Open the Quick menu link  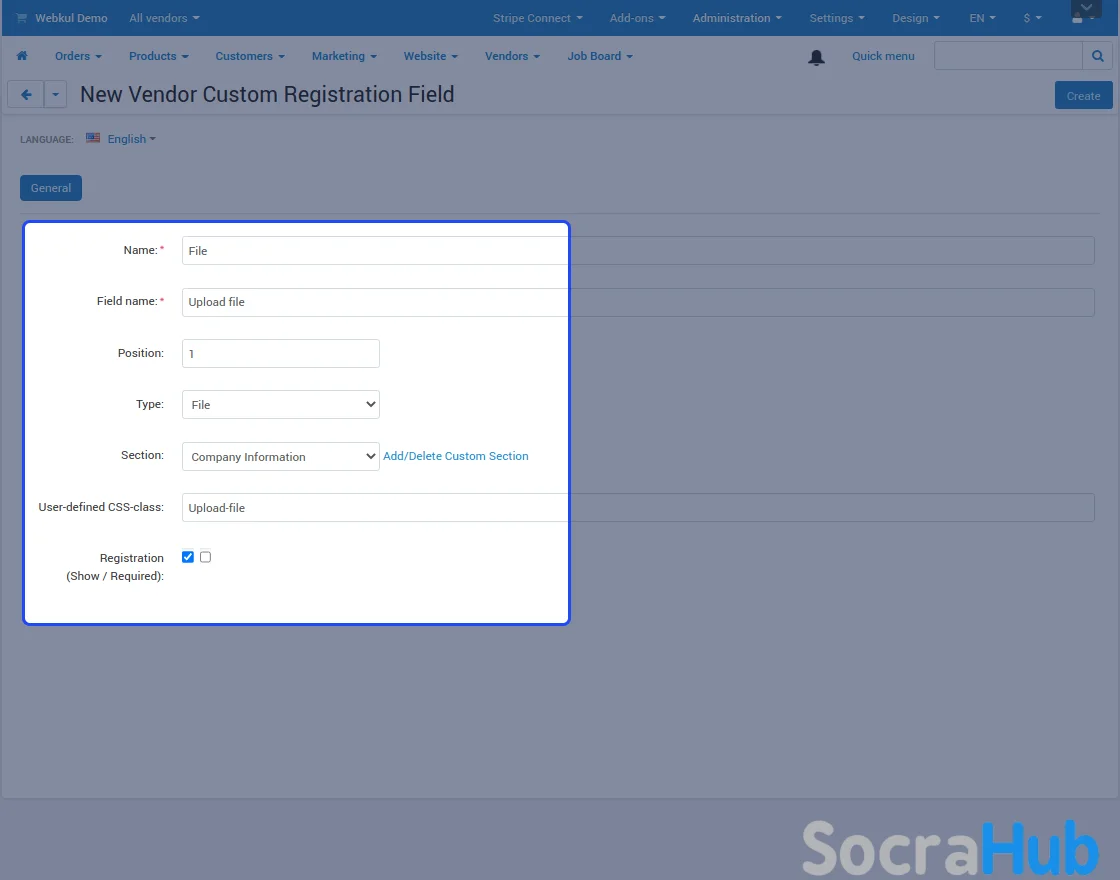883,56
